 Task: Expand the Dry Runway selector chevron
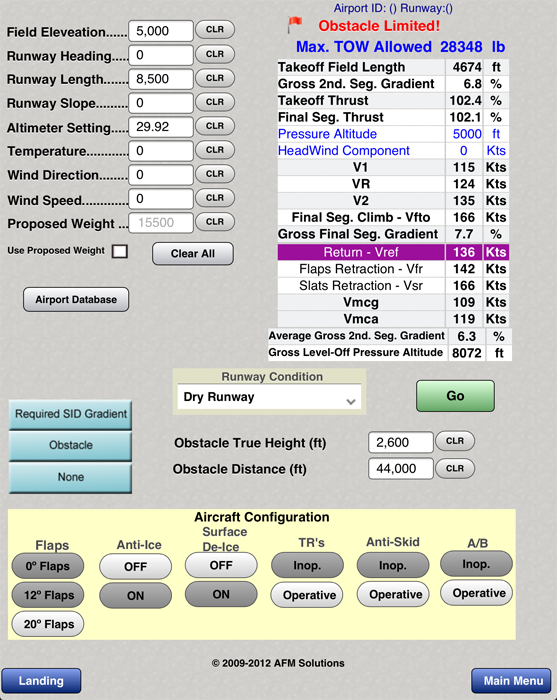click(351, 401)
